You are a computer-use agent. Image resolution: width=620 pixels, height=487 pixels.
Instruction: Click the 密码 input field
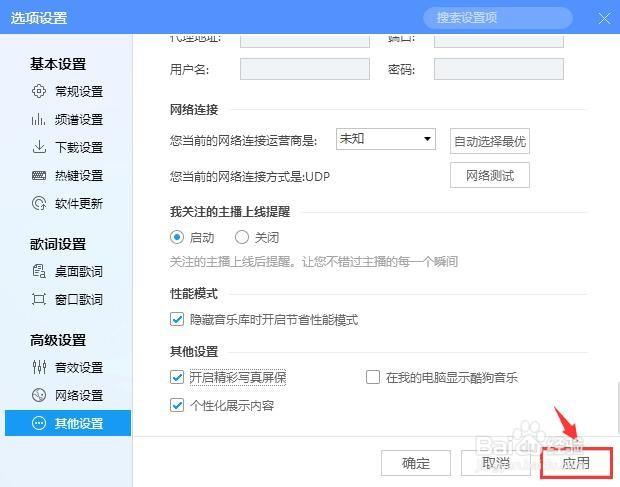499,69
